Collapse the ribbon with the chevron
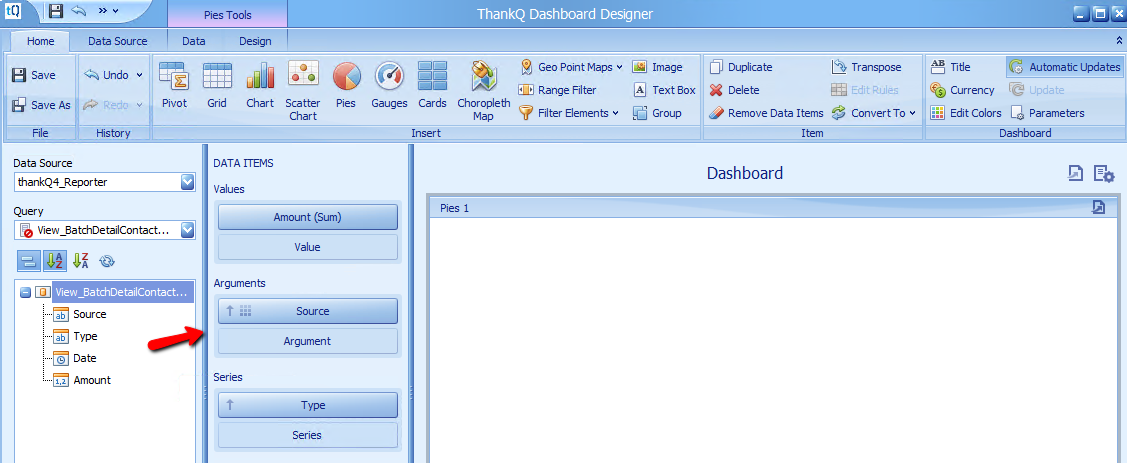The width and height of the screenshot is (1127, 463). [1118, 41]
